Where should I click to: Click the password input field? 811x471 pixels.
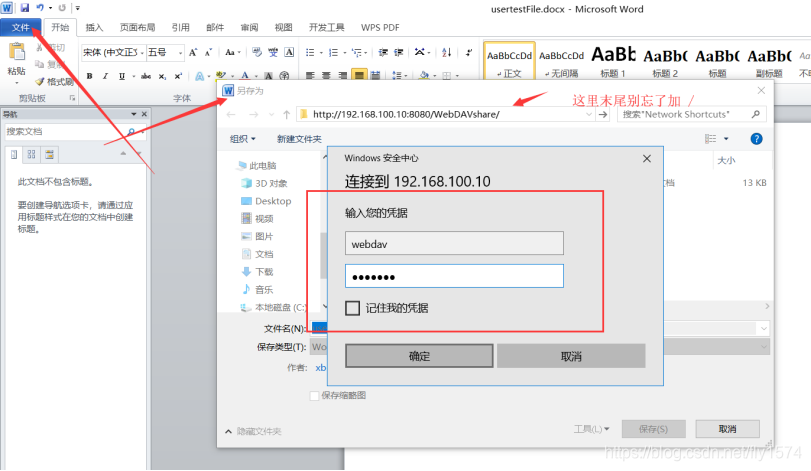454,276
